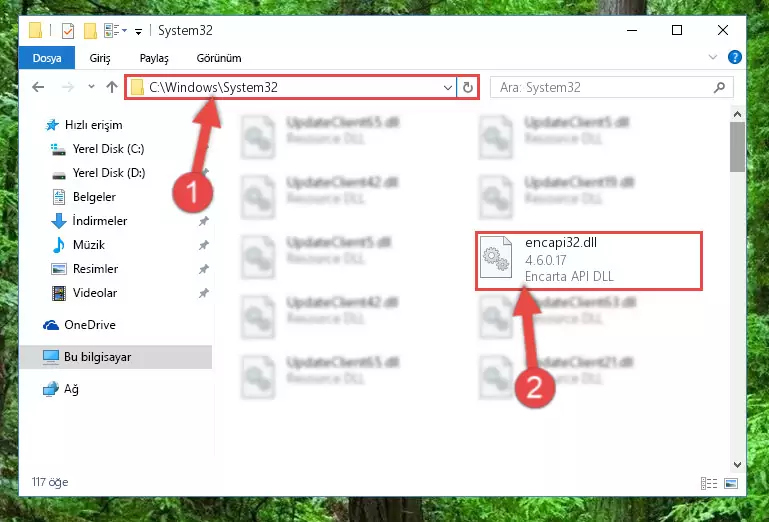Refresh the System32 folder view
The height and width of the screenshot is (522, 769).
tap(468, 88)
